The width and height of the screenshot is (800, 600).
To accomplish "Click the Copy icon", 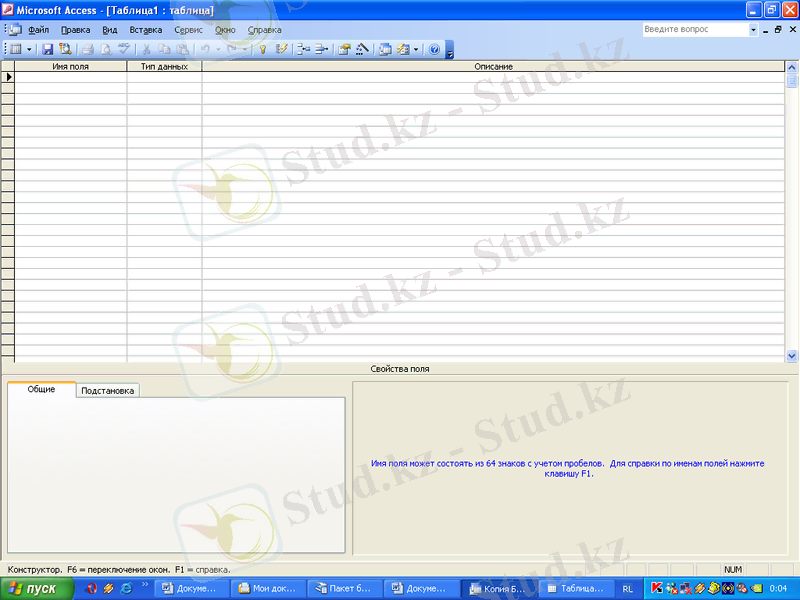I will point(164,49).
